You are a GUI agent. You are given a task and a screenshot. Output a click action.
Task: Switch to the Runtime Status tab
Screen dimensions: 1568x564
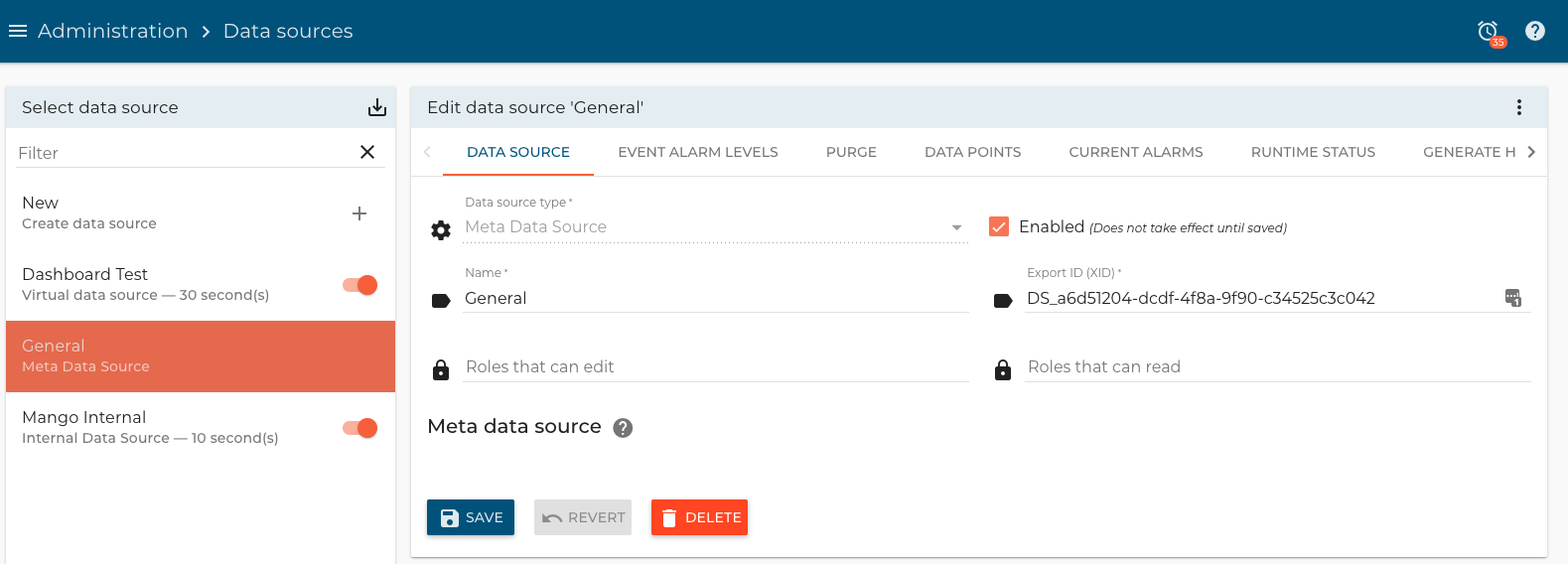click(1313, 152)
